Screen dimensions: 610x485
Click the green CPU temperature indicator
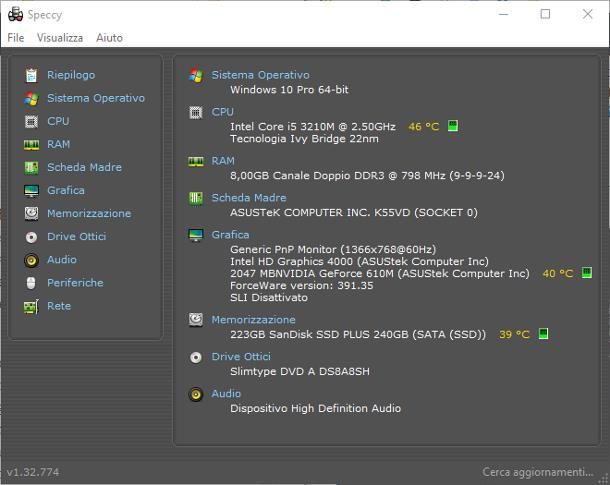(452, 126)
